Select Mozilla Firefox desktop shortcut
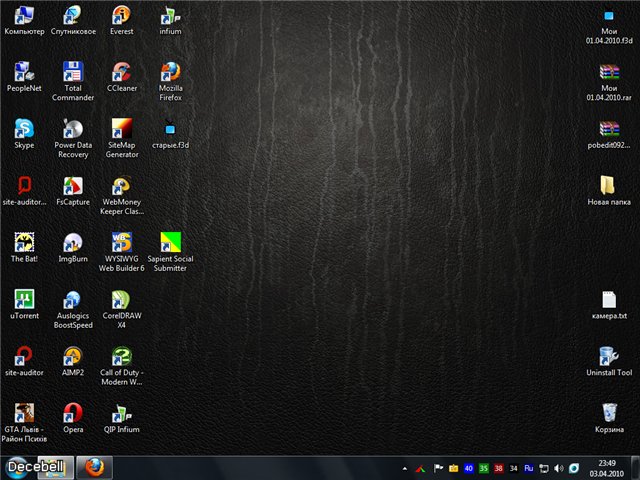This screenshot has height=480, width=640. pos(170,82)
